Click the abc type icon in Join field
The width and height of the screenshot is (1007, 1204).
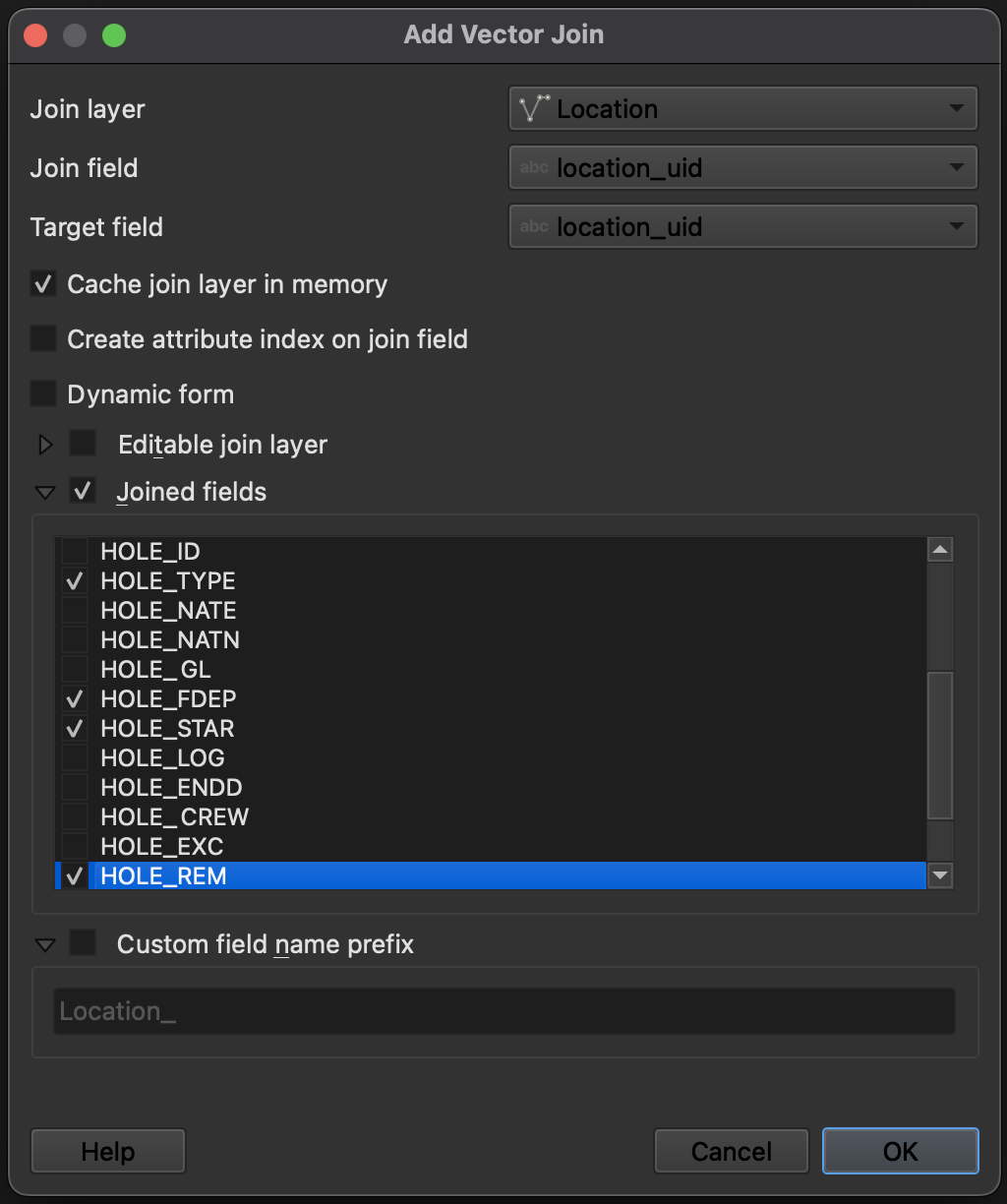(533, 167)
